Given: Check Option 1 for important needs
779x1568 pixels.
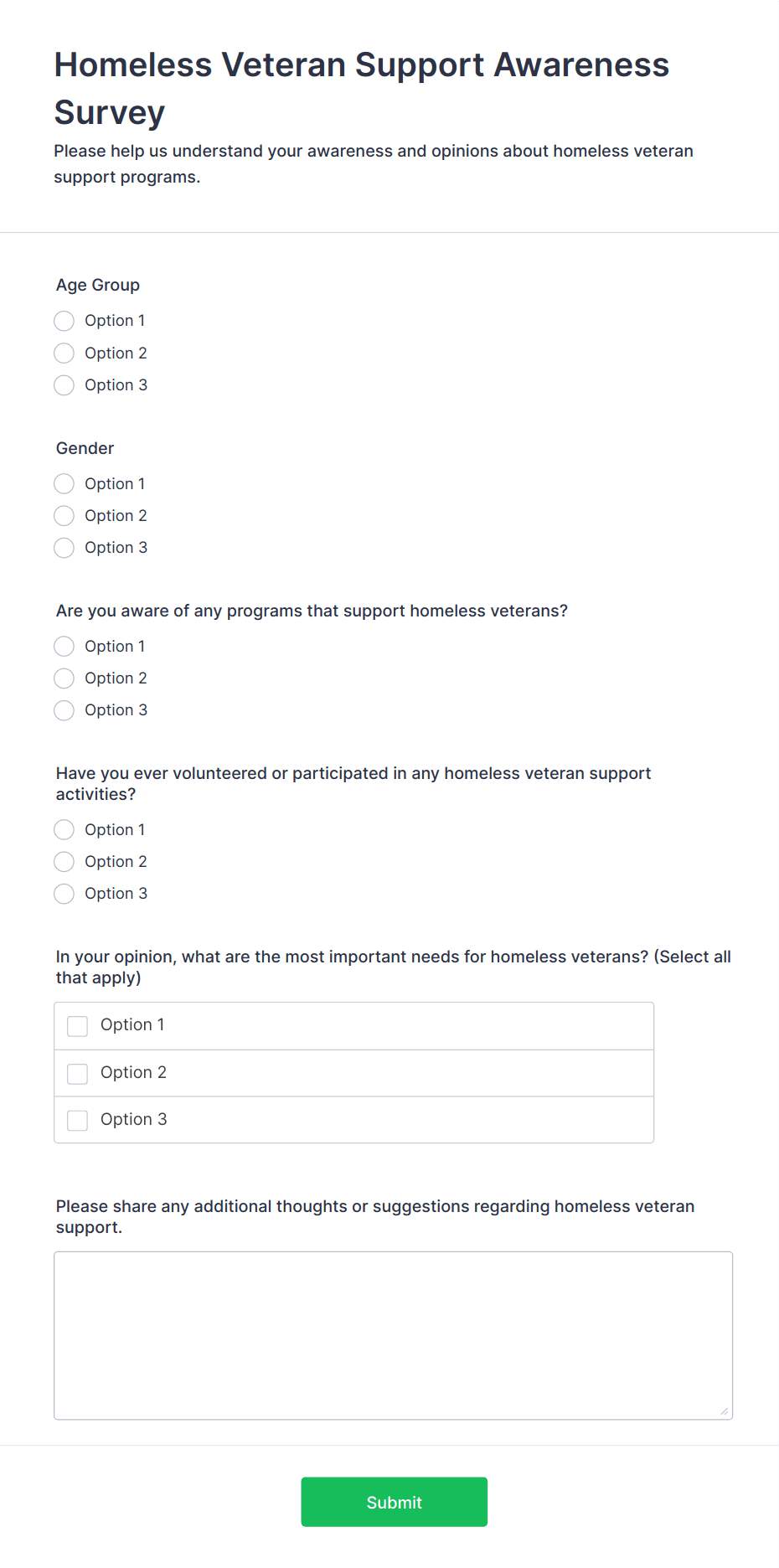Looking at the screenshot, I should (x=78, y=1026).
